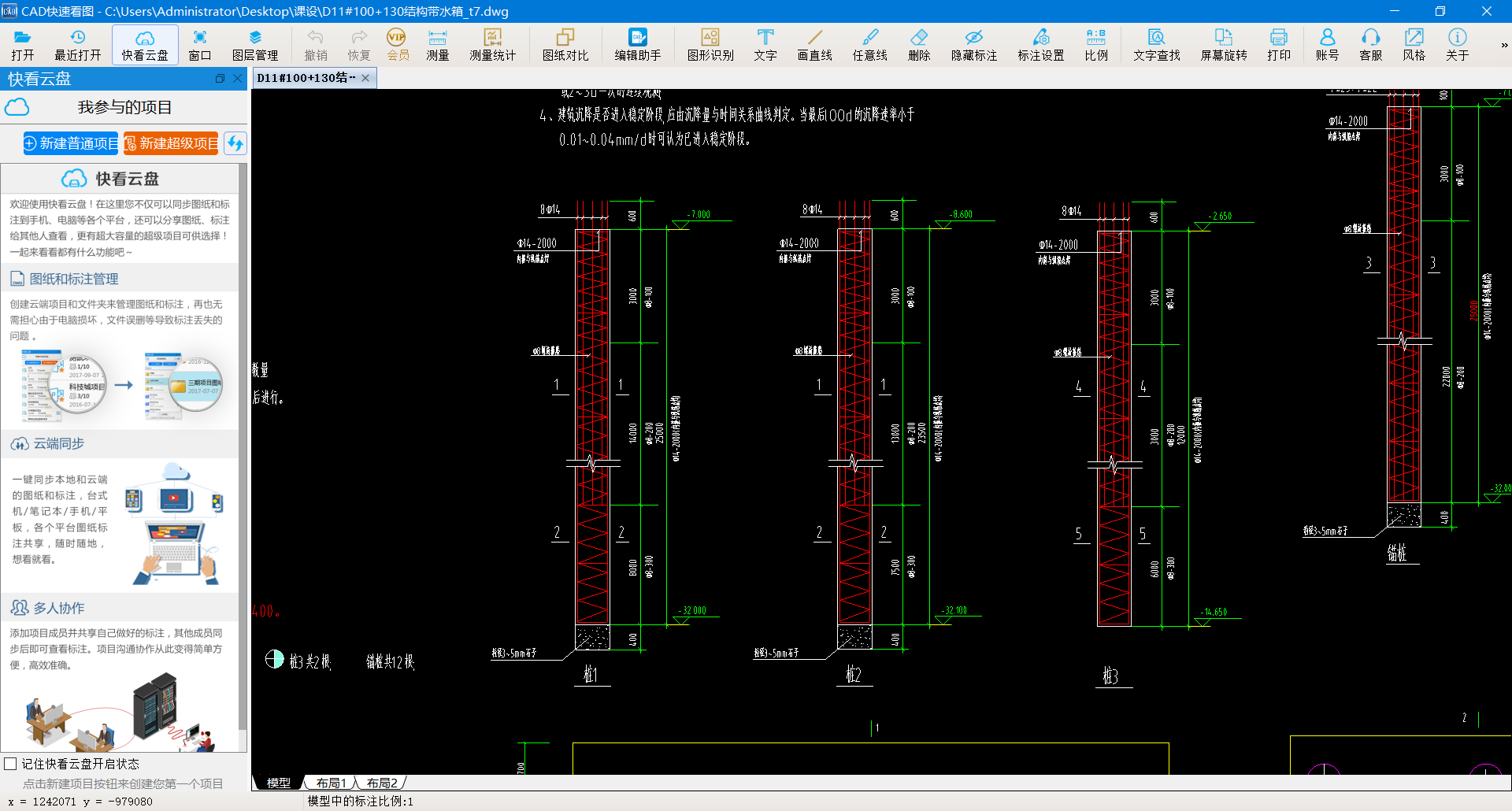Select the draw line (画直线) tool

(815, 45)
